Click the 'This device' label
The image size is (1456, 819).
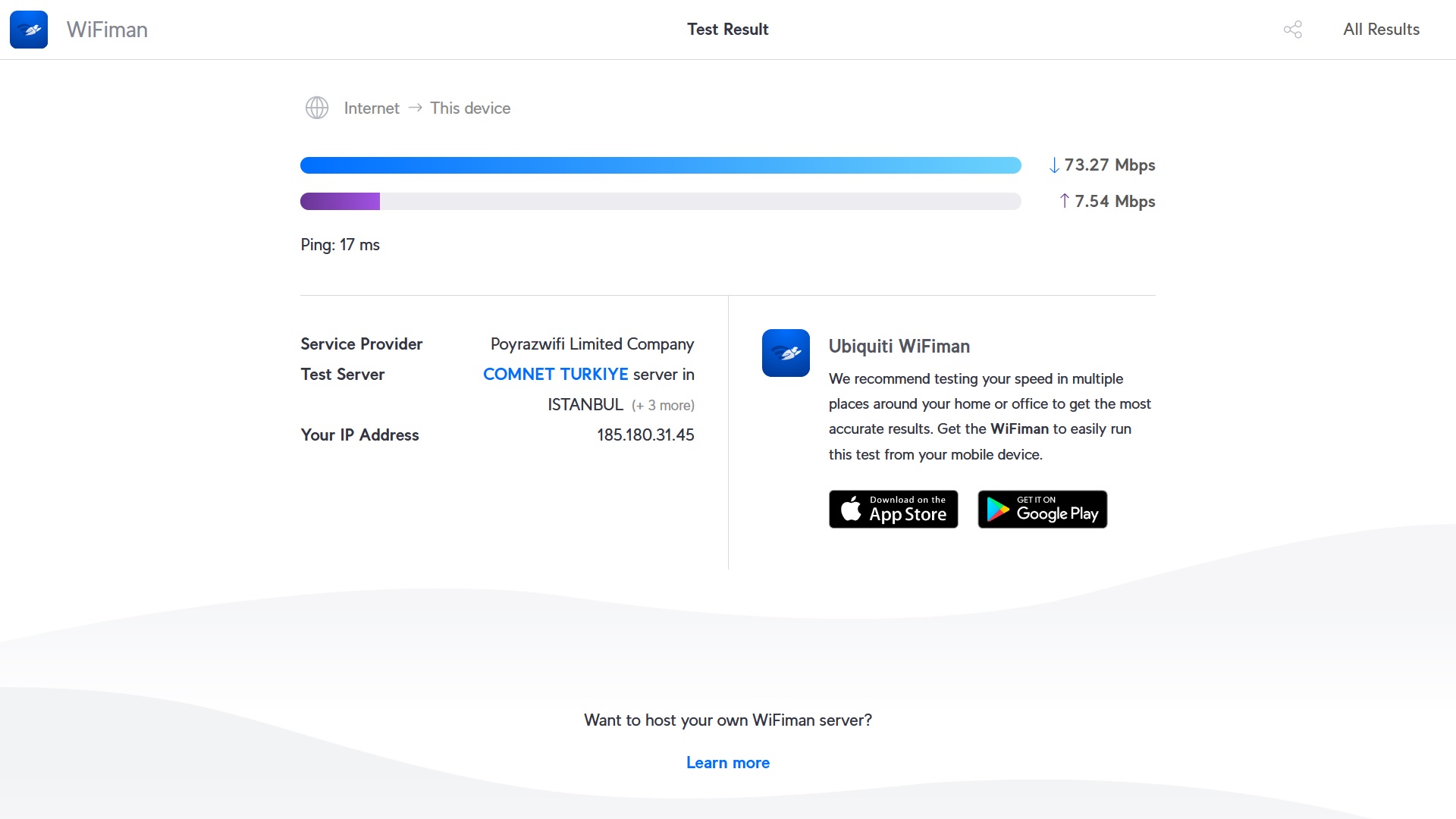tap(470, 108)
